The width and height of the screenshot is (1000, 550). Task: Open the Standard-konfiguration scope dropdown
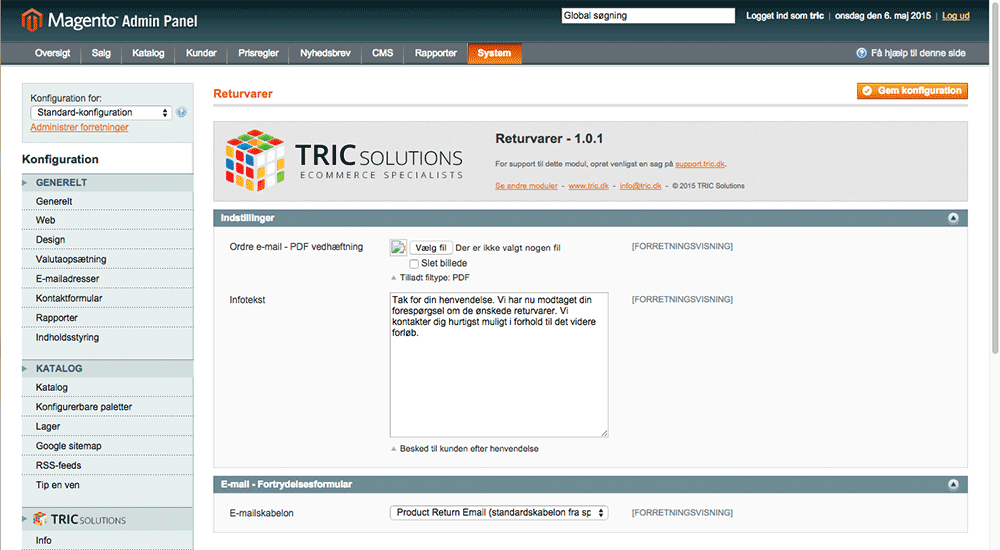102,112
